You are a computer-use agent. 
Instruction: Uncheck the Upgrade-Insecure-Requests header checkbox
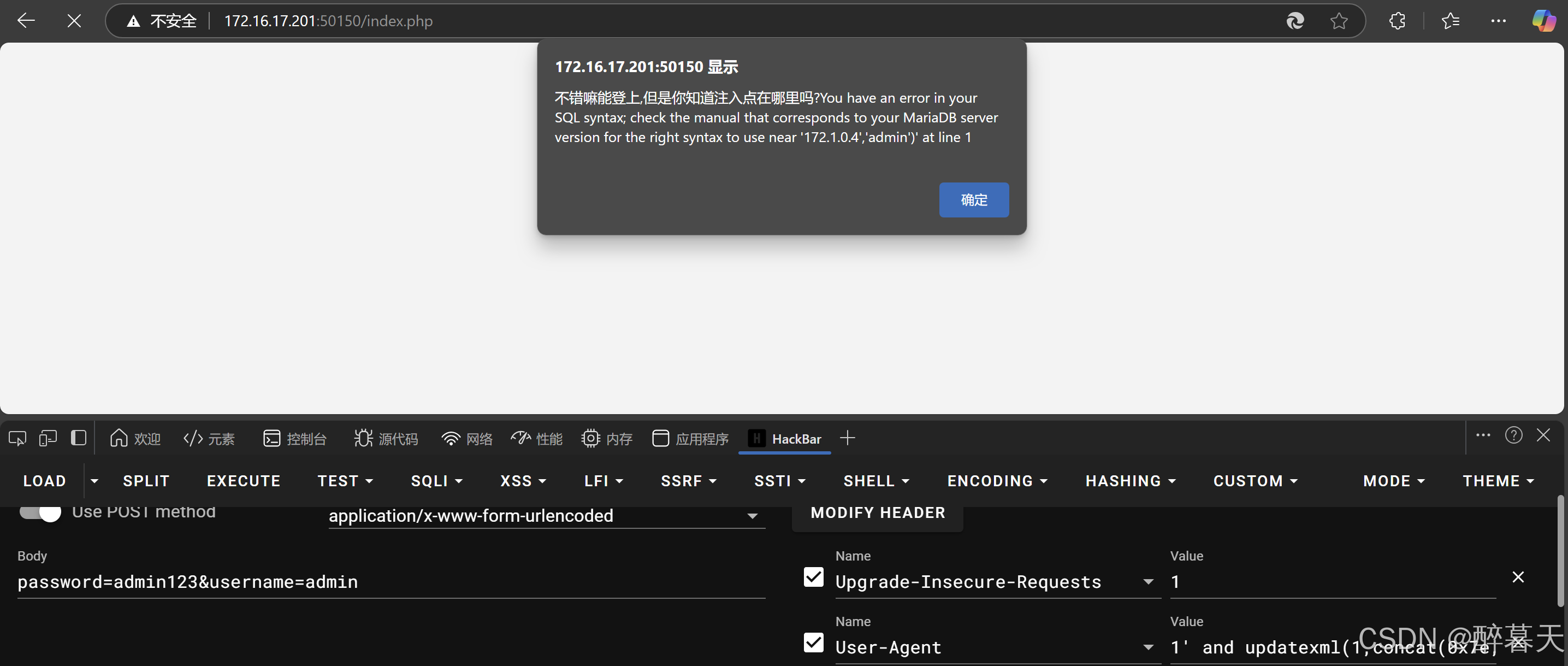tap(813, 577)
